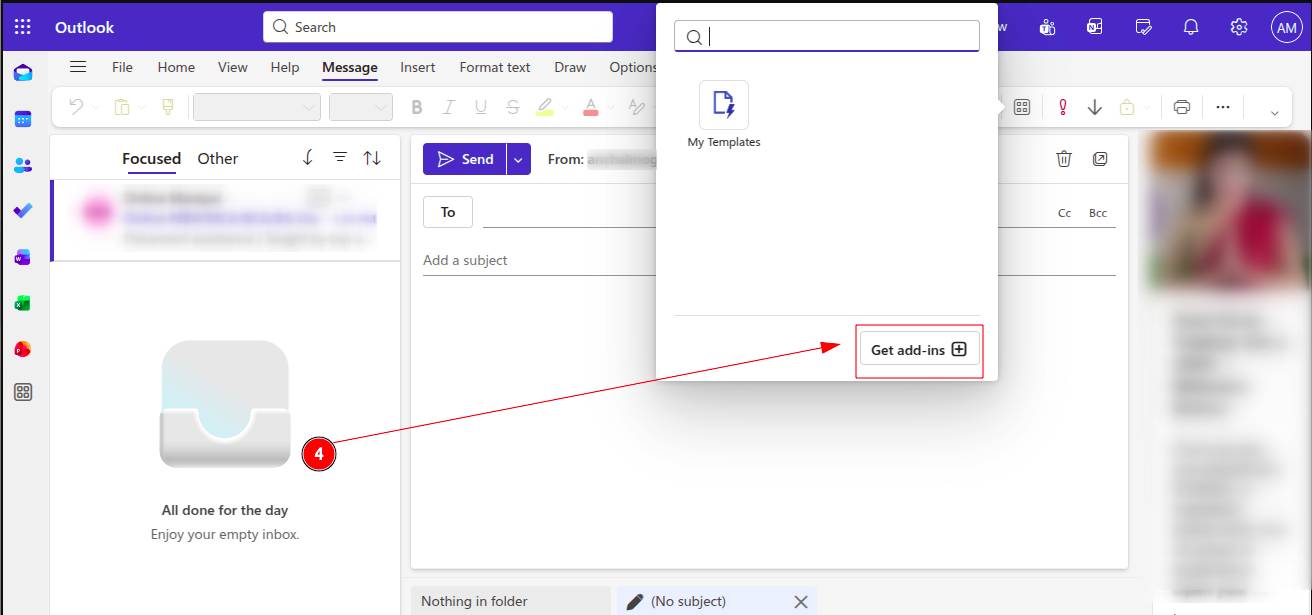The width and height of the screenshot is (1312, 615).
Task: Set low importance with down arrow
Action: point(1095,107)
